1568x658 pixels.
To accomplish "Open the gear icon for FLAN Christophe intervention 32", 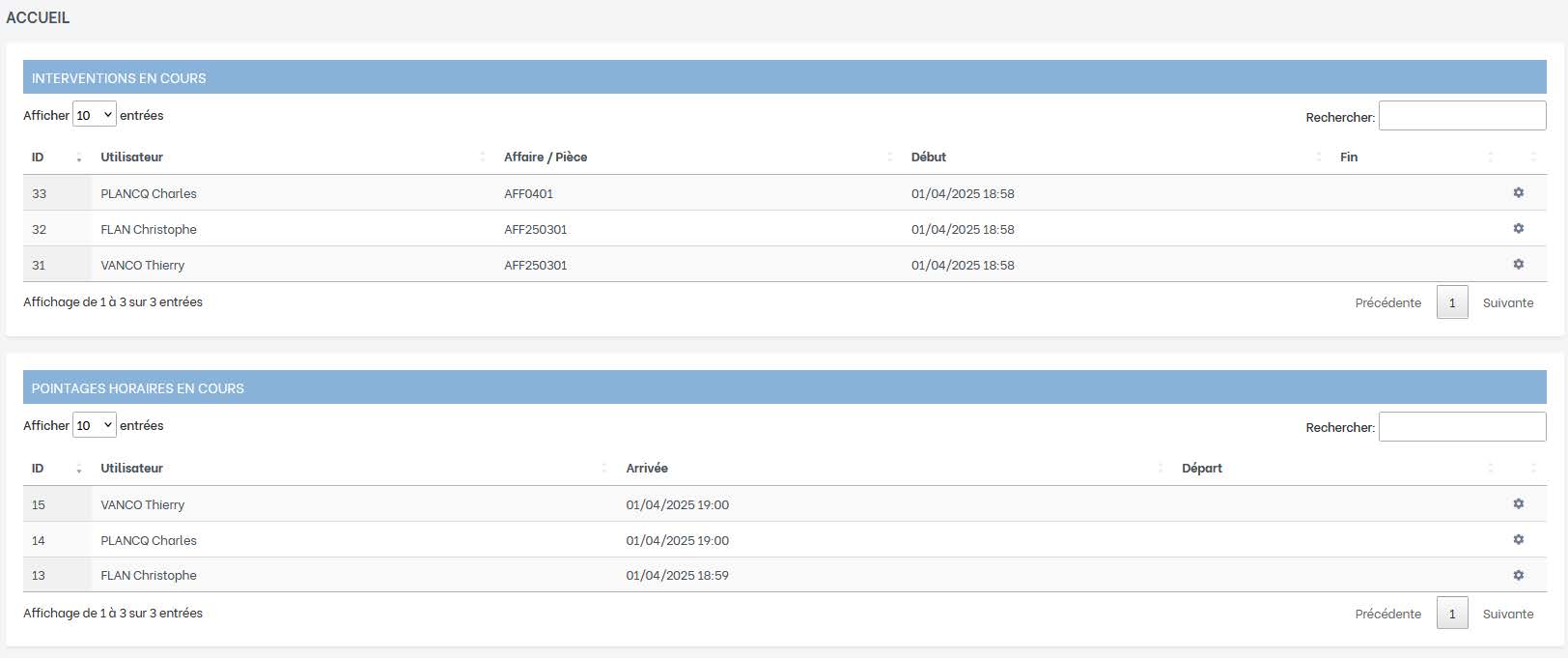I will [x=1518, y=229].
